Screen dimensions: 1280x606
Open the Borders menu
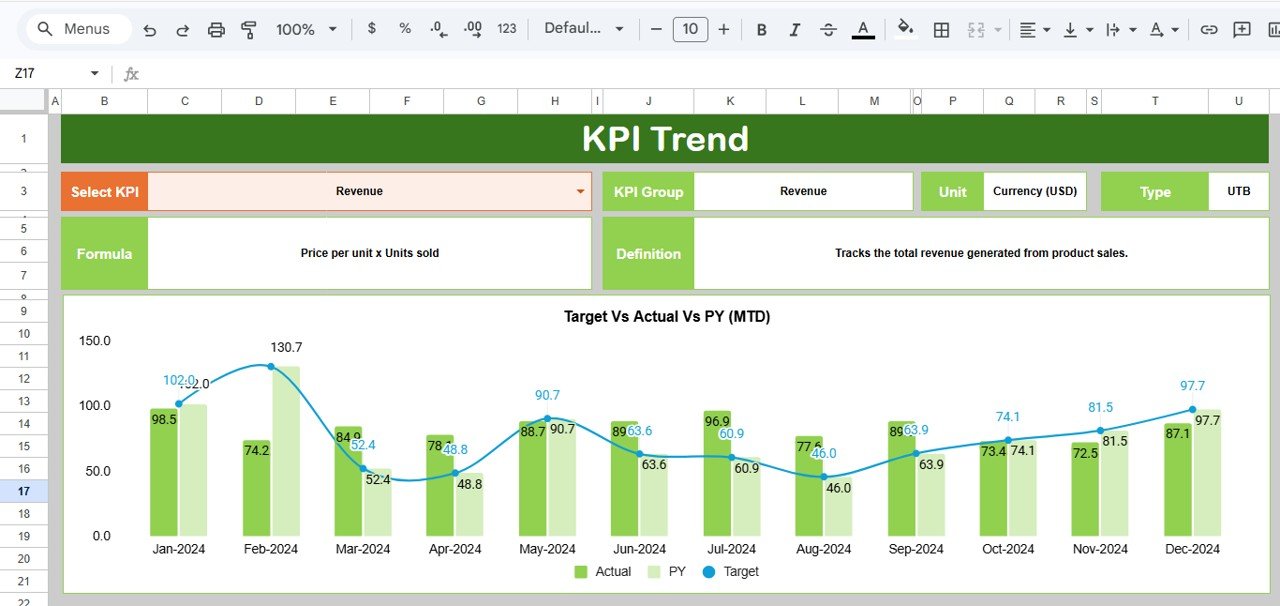941,29
